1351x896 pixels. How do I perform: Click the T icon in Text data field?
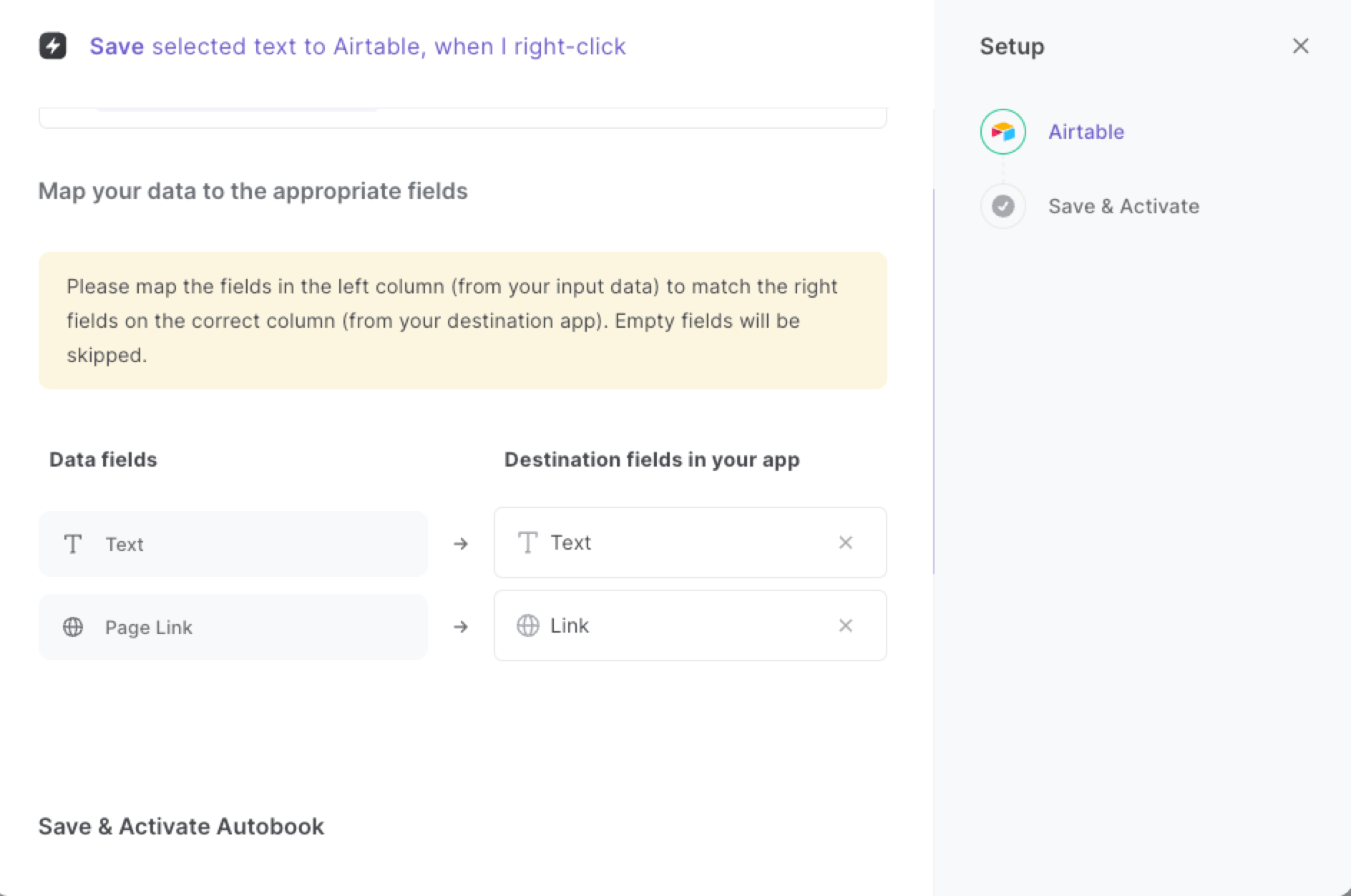point(73,544)
